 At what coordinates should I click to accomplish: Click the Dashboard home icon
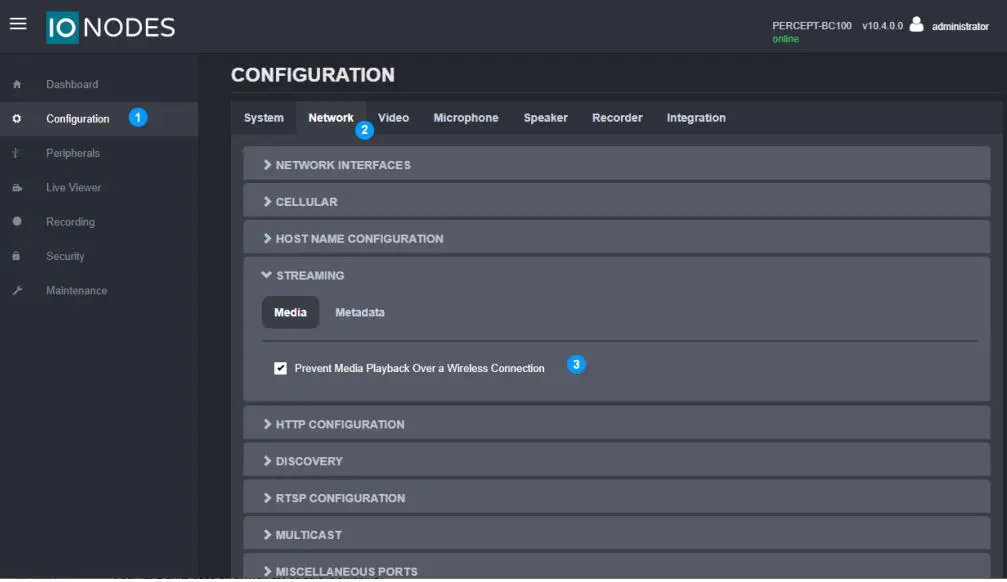(16, 85)
